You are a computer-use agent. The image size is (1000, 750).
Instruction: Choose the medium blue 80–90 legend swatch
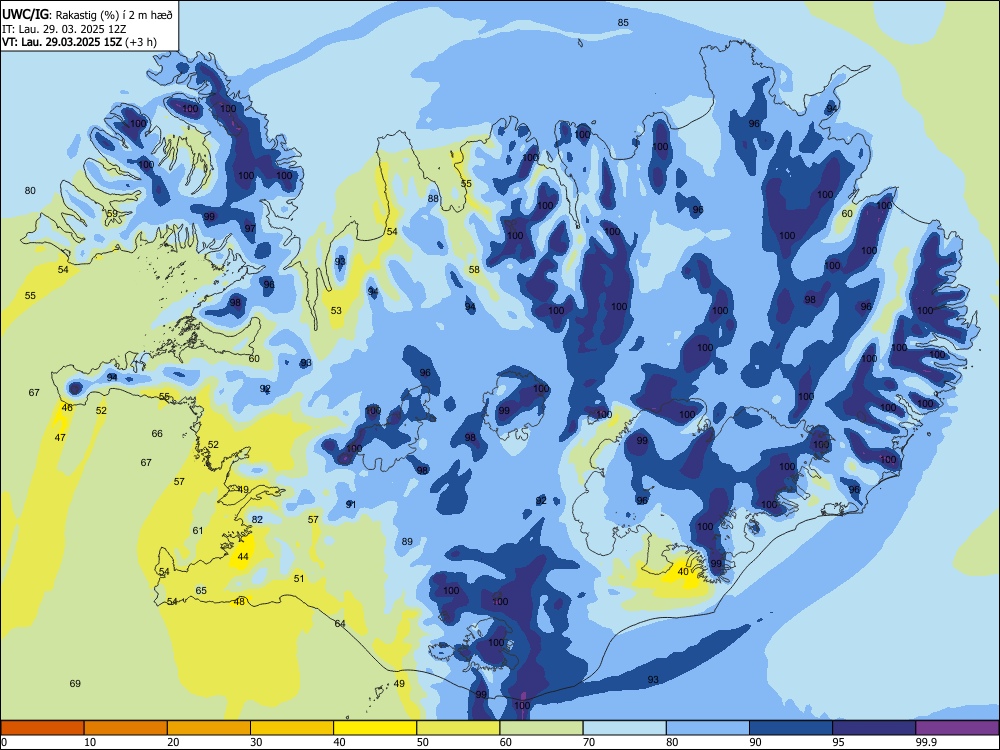(x=707, y=728)
